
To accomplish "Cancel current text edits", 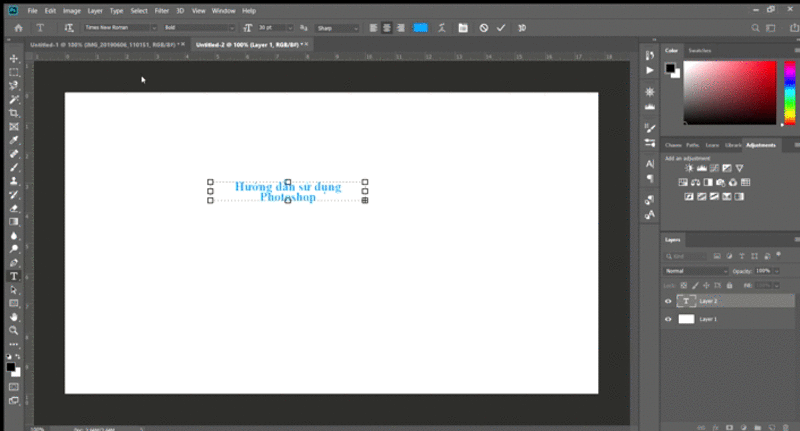I will (x=484, y=28).
